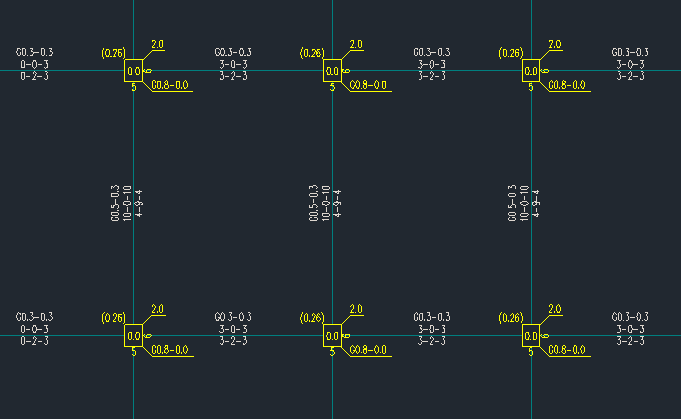Viewport: 681px width, 419px height.
Task: Select C0.8-0.0 label at lower-left column
Action: (x=170, y=350)
